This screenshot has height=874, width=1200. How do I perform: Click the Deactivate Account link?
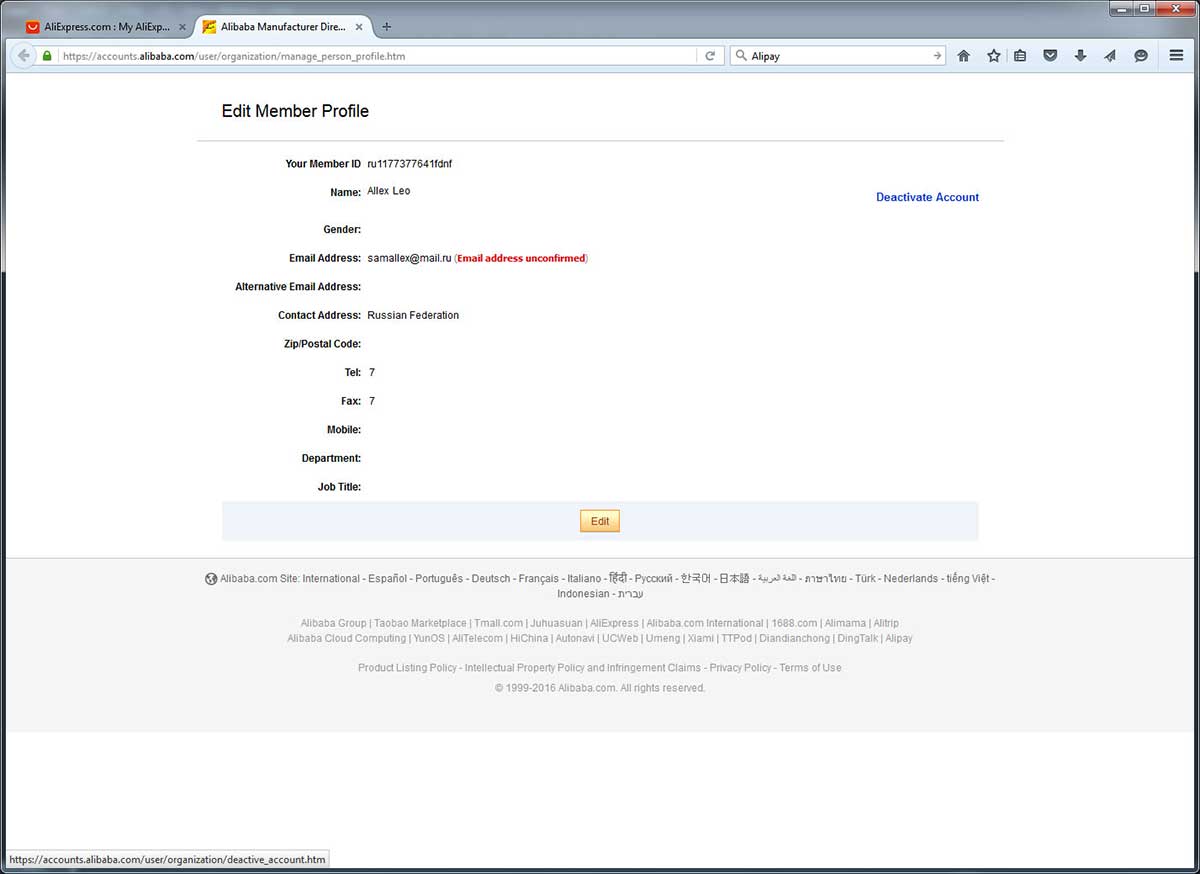pos(928,197)
